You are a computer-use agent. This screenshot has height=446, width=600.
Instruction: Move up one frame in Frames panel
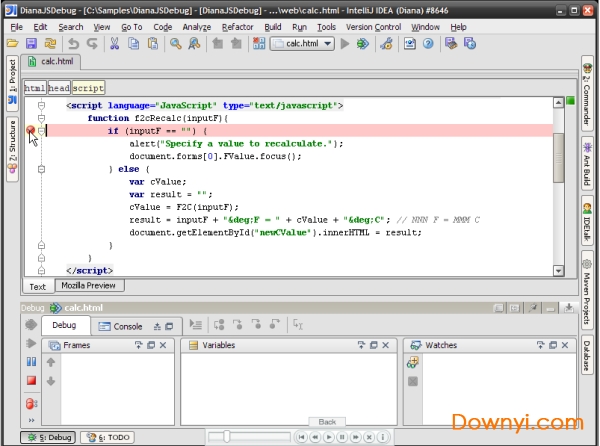[51, 362]
